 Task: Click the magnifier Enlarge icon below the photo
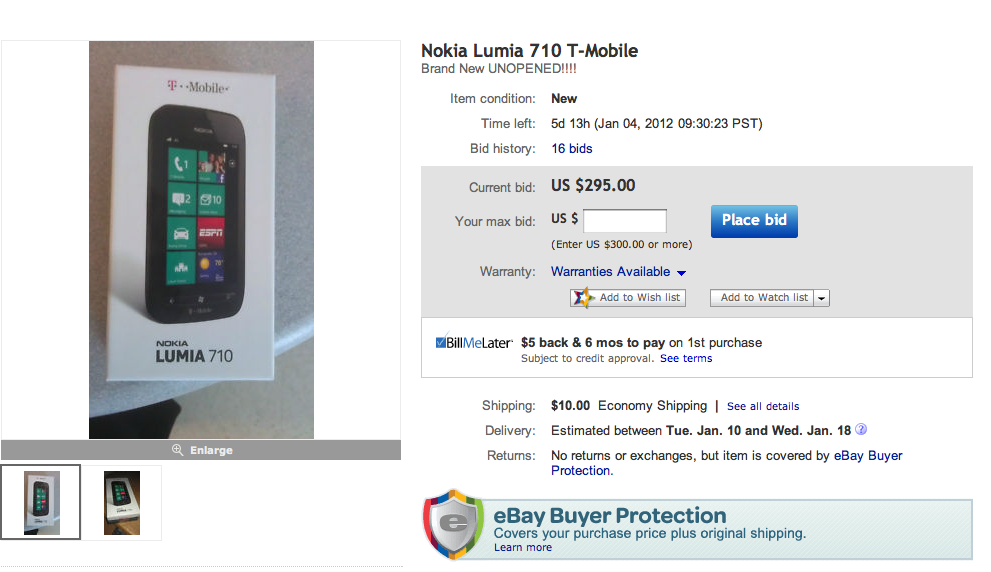coord(177,450)
